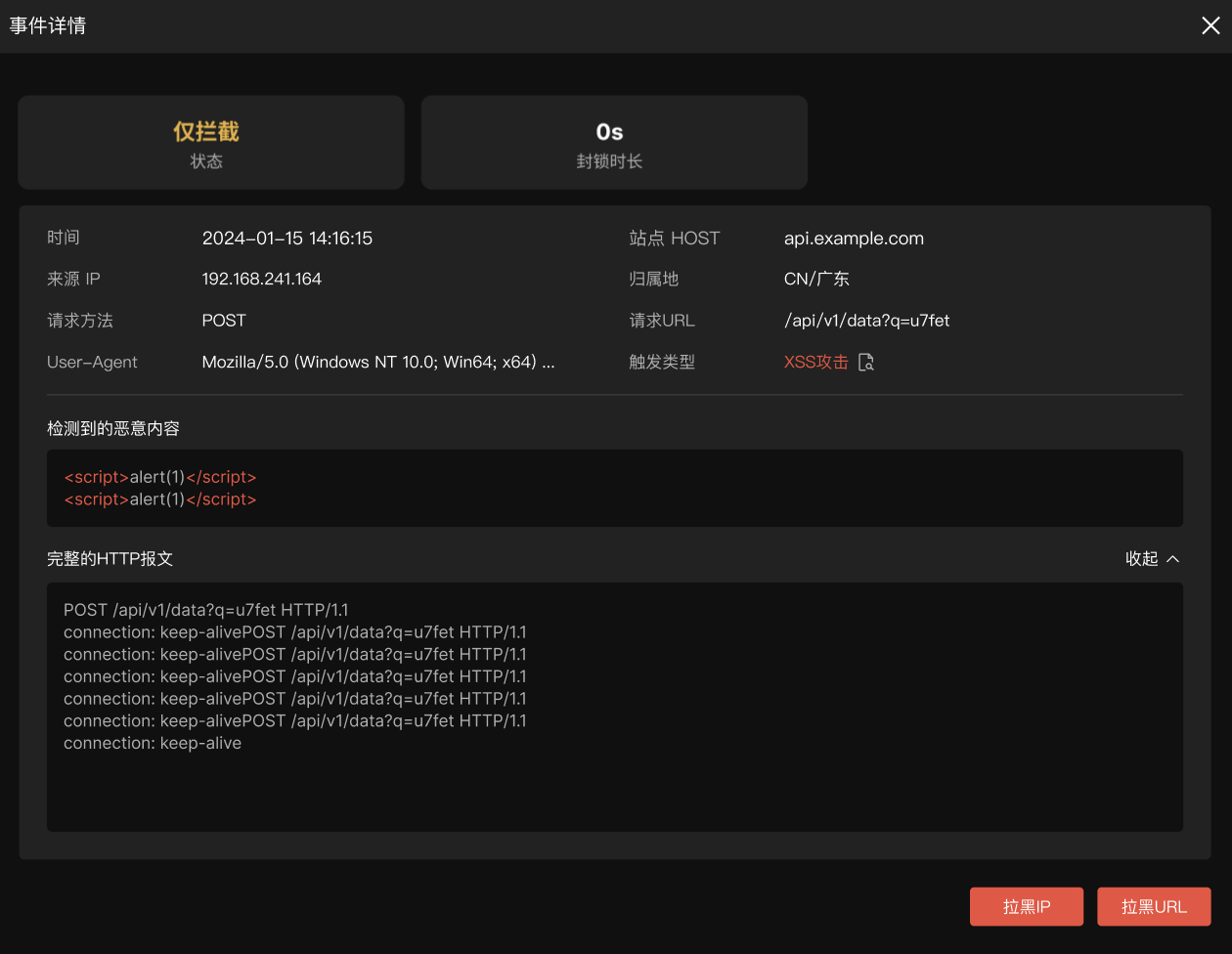Click the 完整的HTTP报文 heading
The image size is (1232, 954).
pyautogui.click(x=110, y=559)
